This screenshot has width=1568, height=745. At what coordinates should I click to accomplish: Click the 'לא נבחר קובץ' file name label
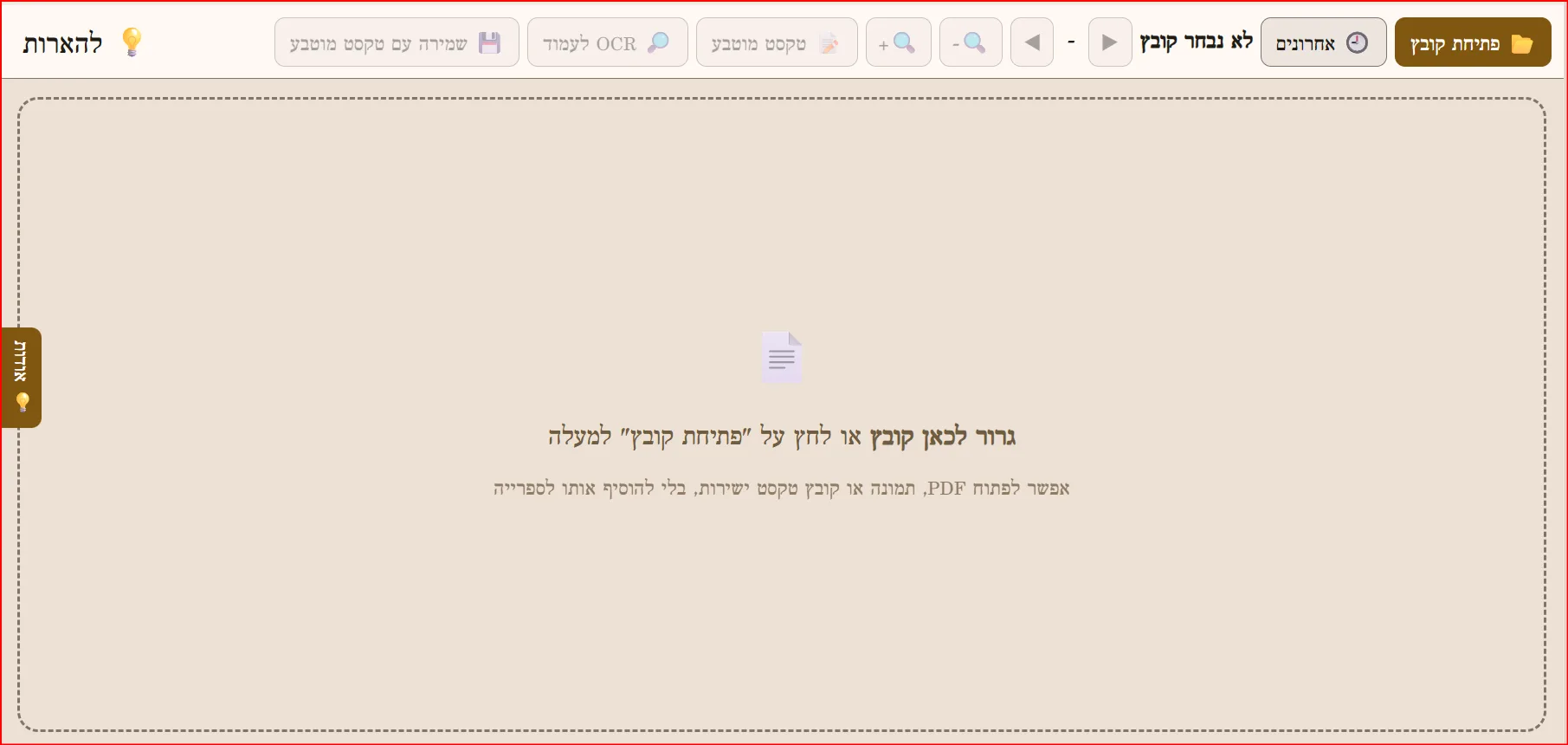pyautogui.click(x=1196, y=42)
